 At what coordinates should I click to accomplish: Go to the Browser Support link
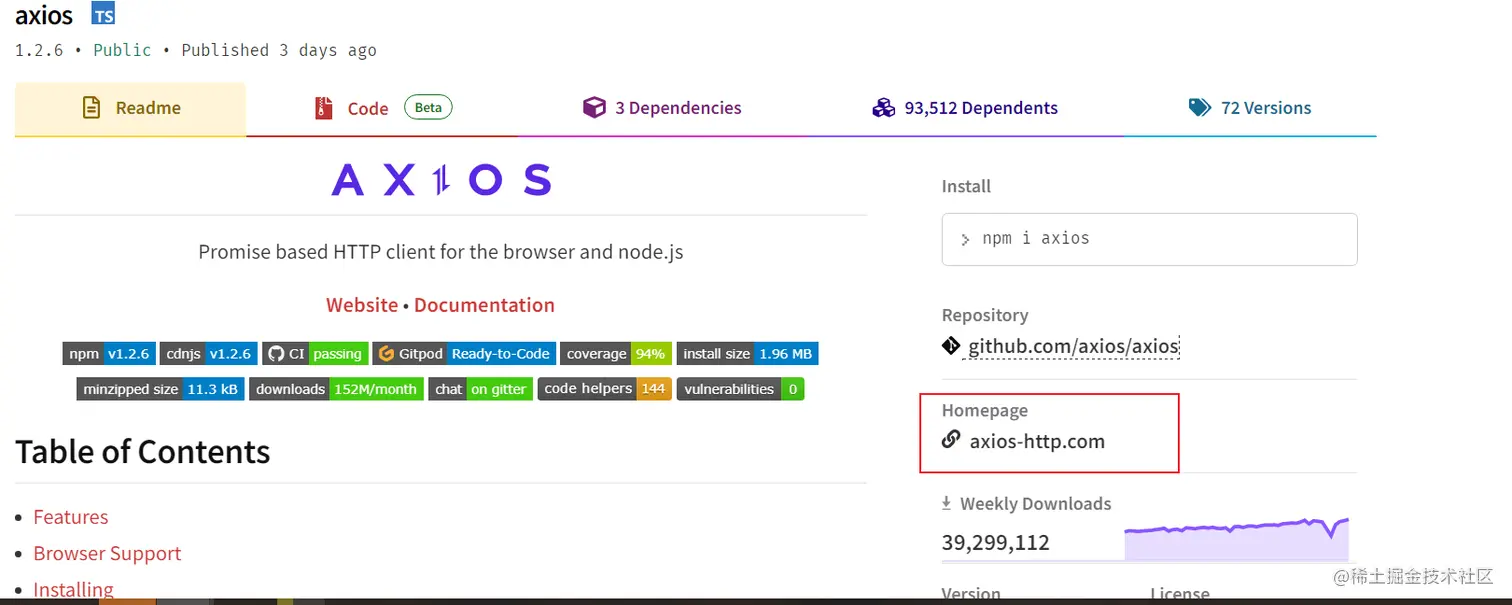(107, 553)
